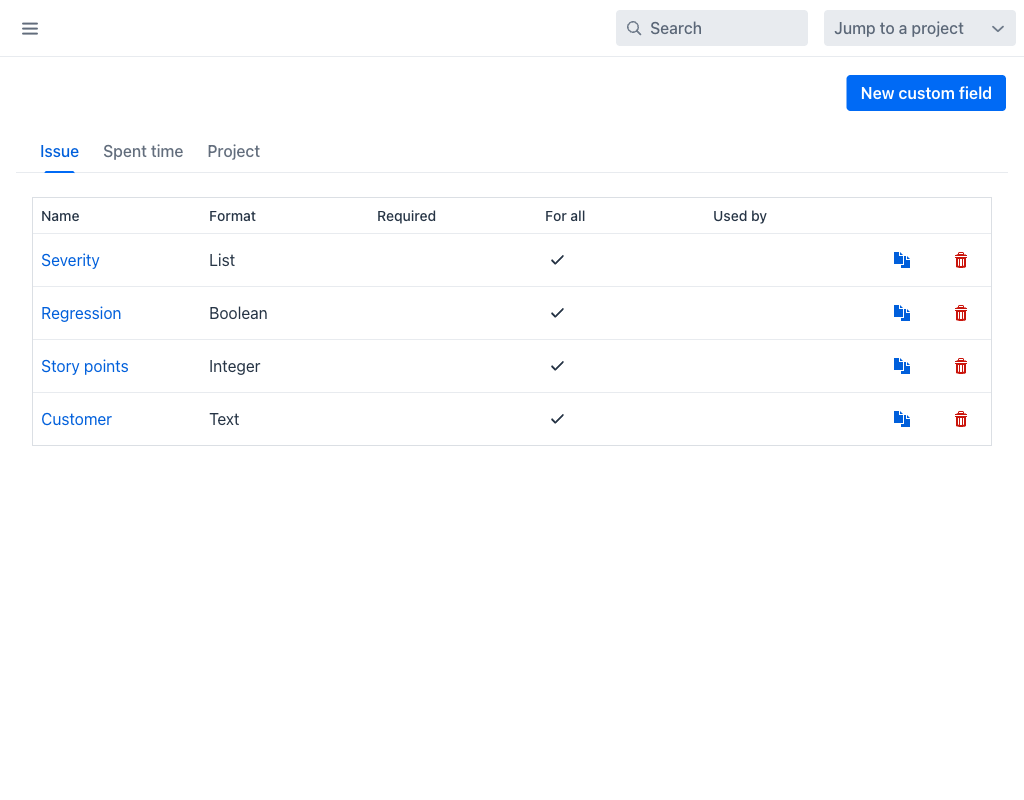Open the hamburger main menu
The width and height of the screenshot is (1024, 800).
click(30, 28)
